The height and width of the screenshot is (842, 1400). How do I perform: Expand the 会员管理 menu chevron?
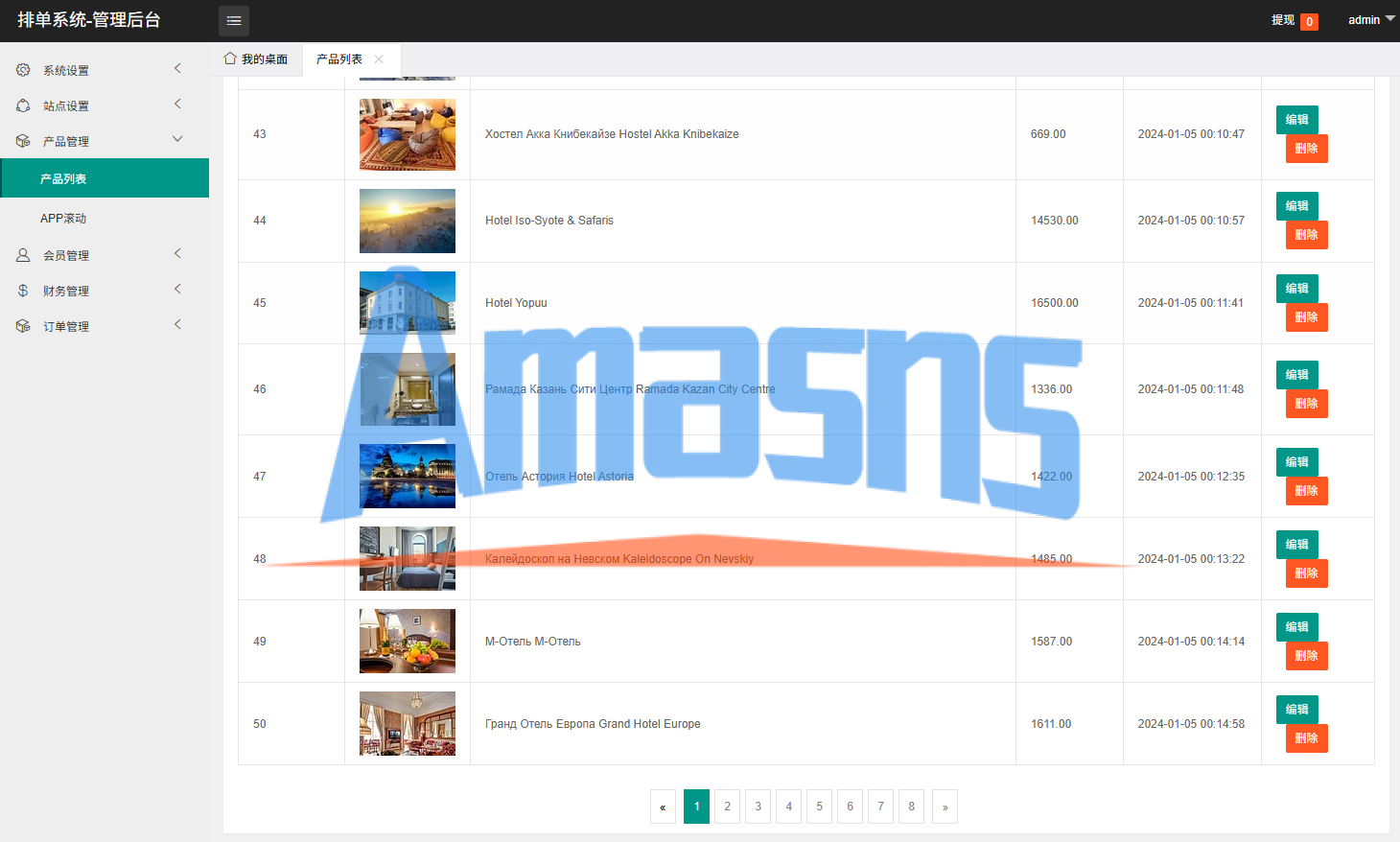(177, 253)
